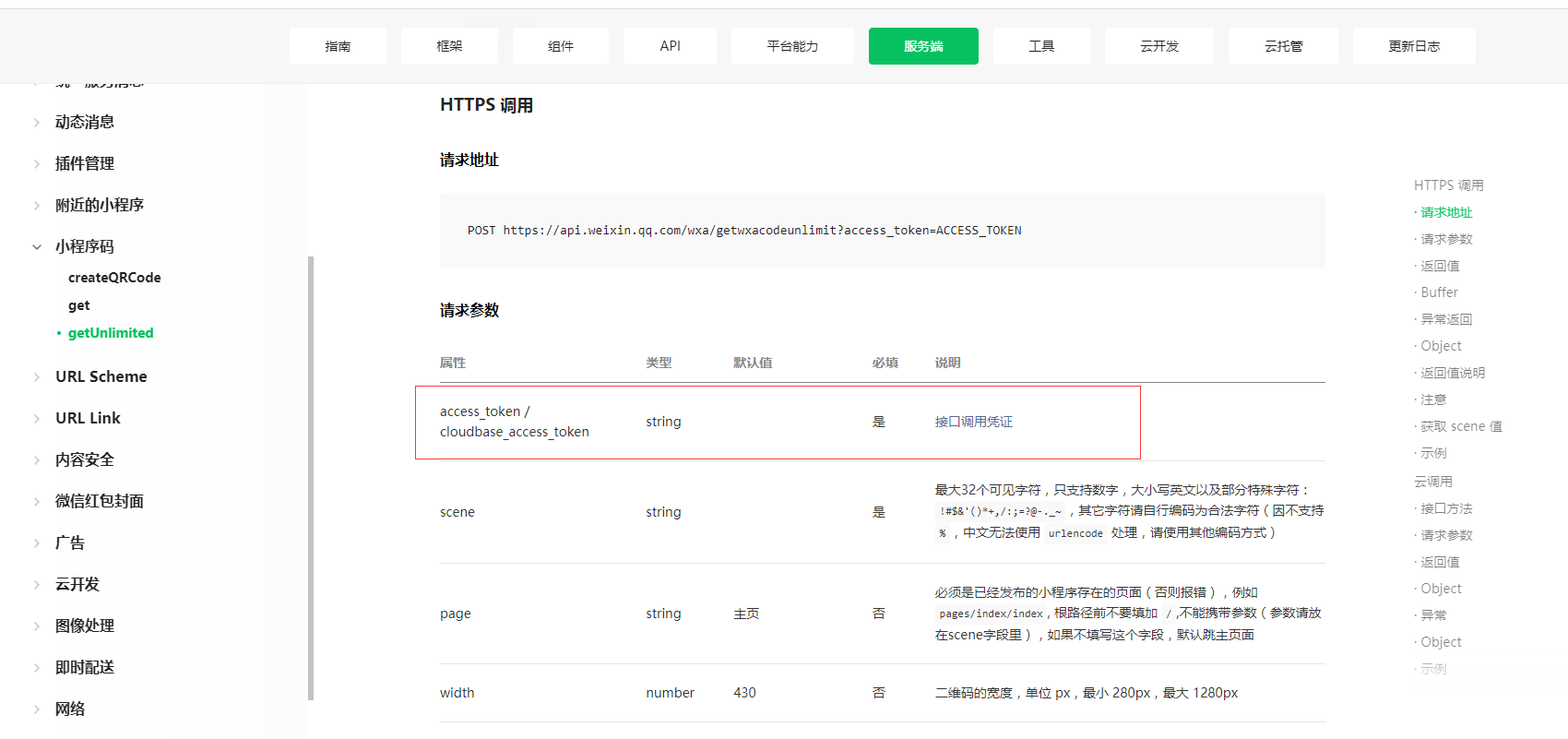Image resolution: width=1568 pixels, height=739 pixels.
Task: Jump to HTTPS 调用 in right outline
Action: [x=1449, y=185]
